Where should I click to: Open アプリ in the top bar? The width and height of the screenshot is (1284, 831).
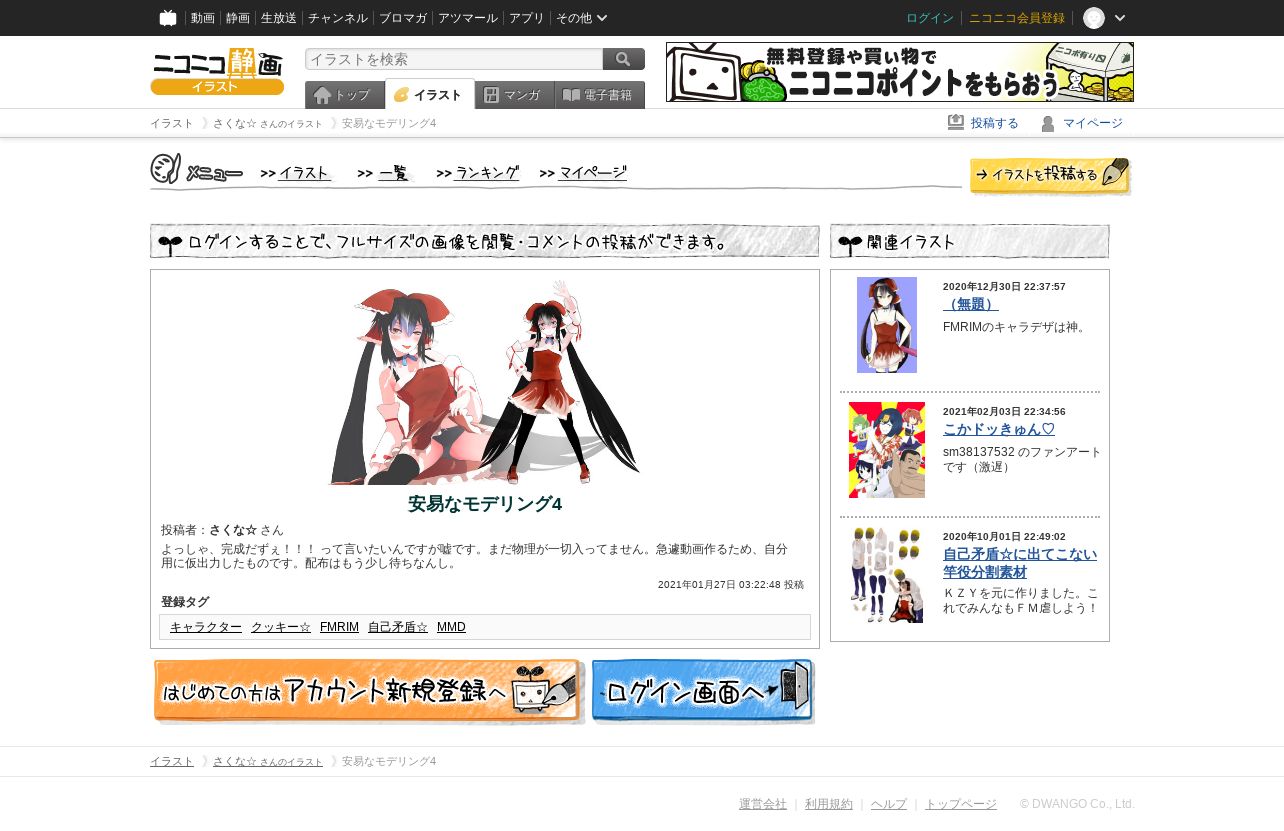(527, 18)
